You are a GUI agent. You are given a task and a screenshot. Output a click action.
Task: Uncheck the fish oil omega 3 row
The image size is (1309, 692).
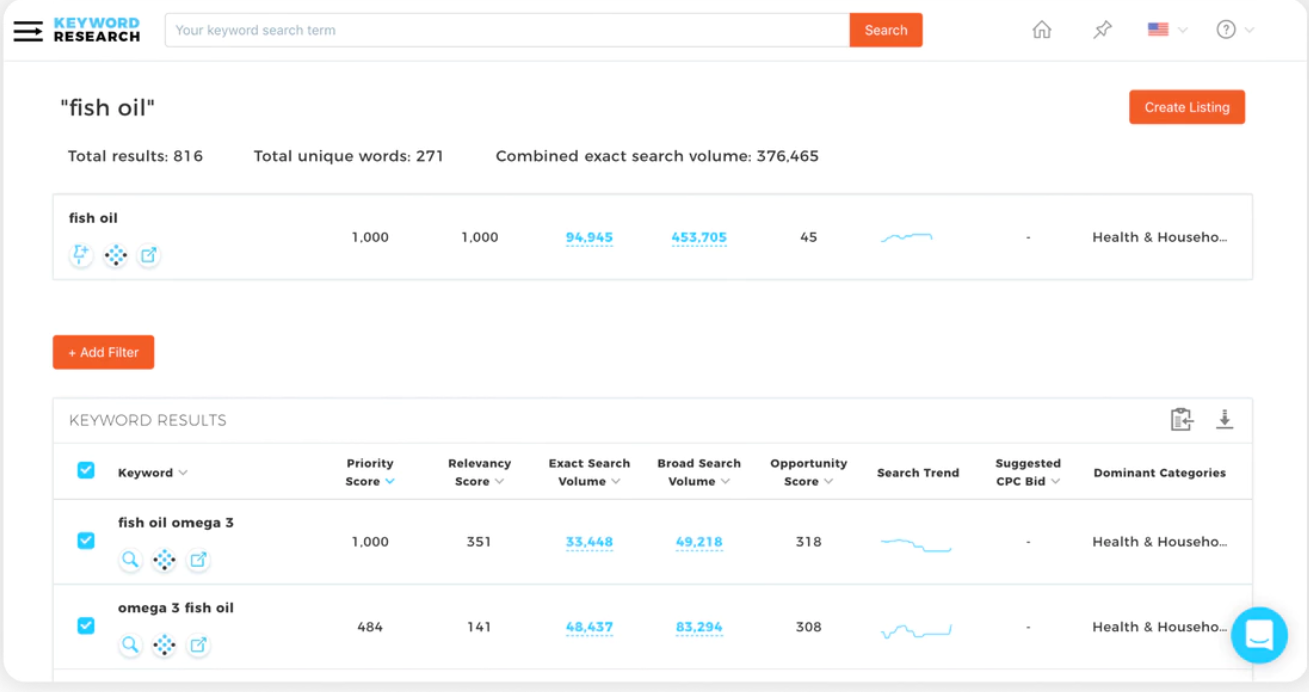(x=85, y=540)
